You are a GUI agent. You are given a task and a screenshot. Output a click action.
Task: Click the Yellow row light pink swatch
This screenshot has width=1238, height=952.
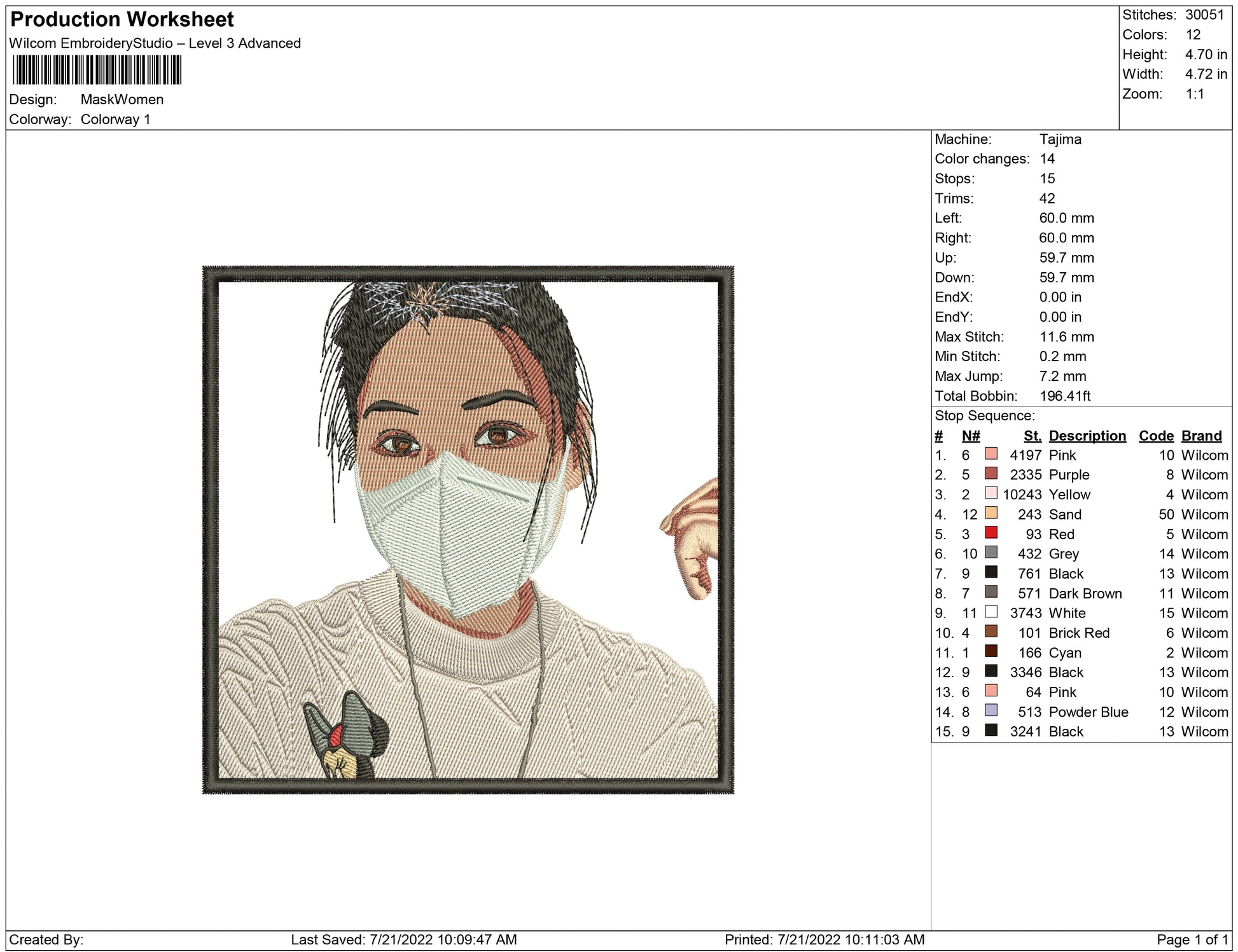click(991, 493)
